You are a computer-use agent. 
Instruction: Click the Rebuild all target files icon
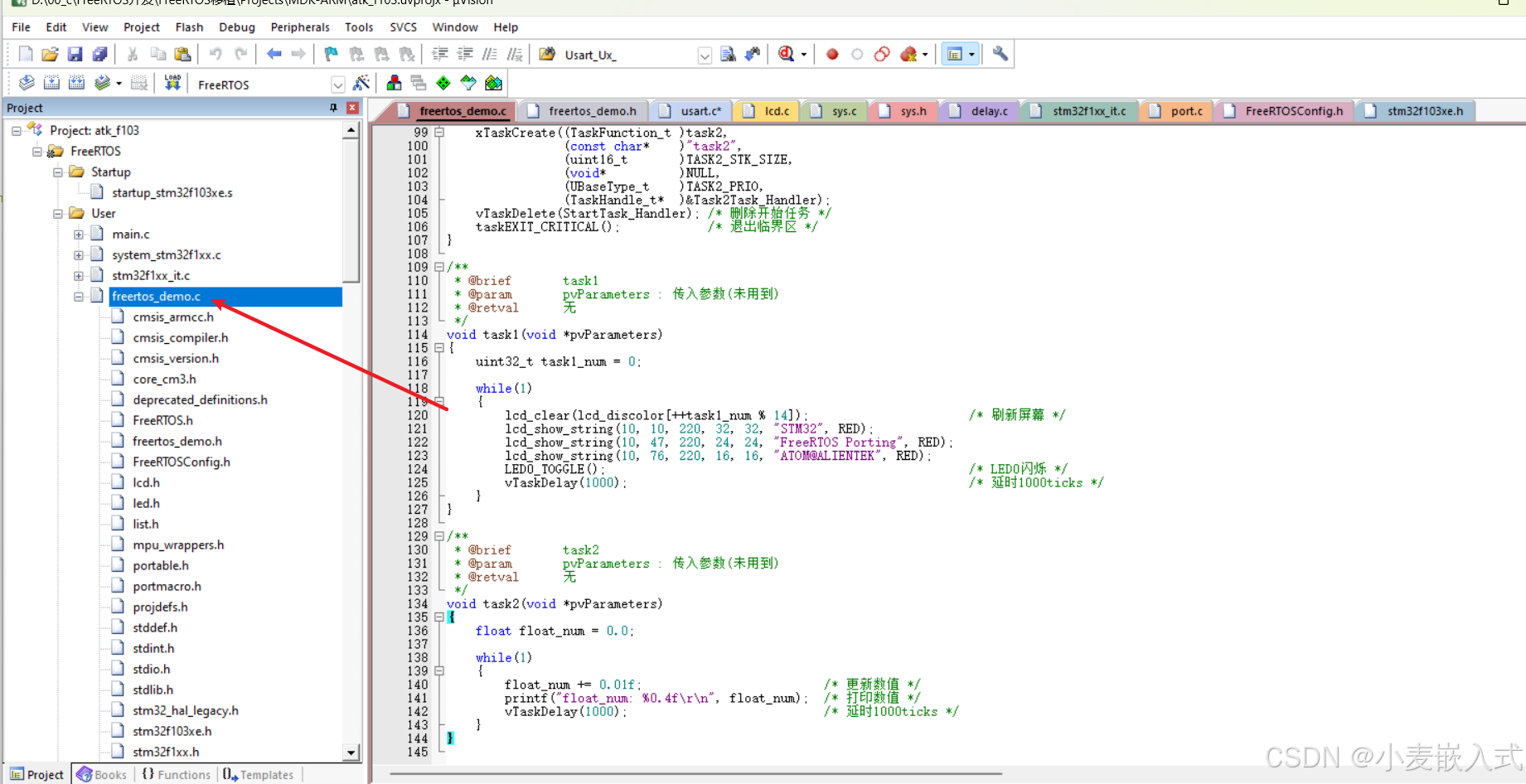77,83
